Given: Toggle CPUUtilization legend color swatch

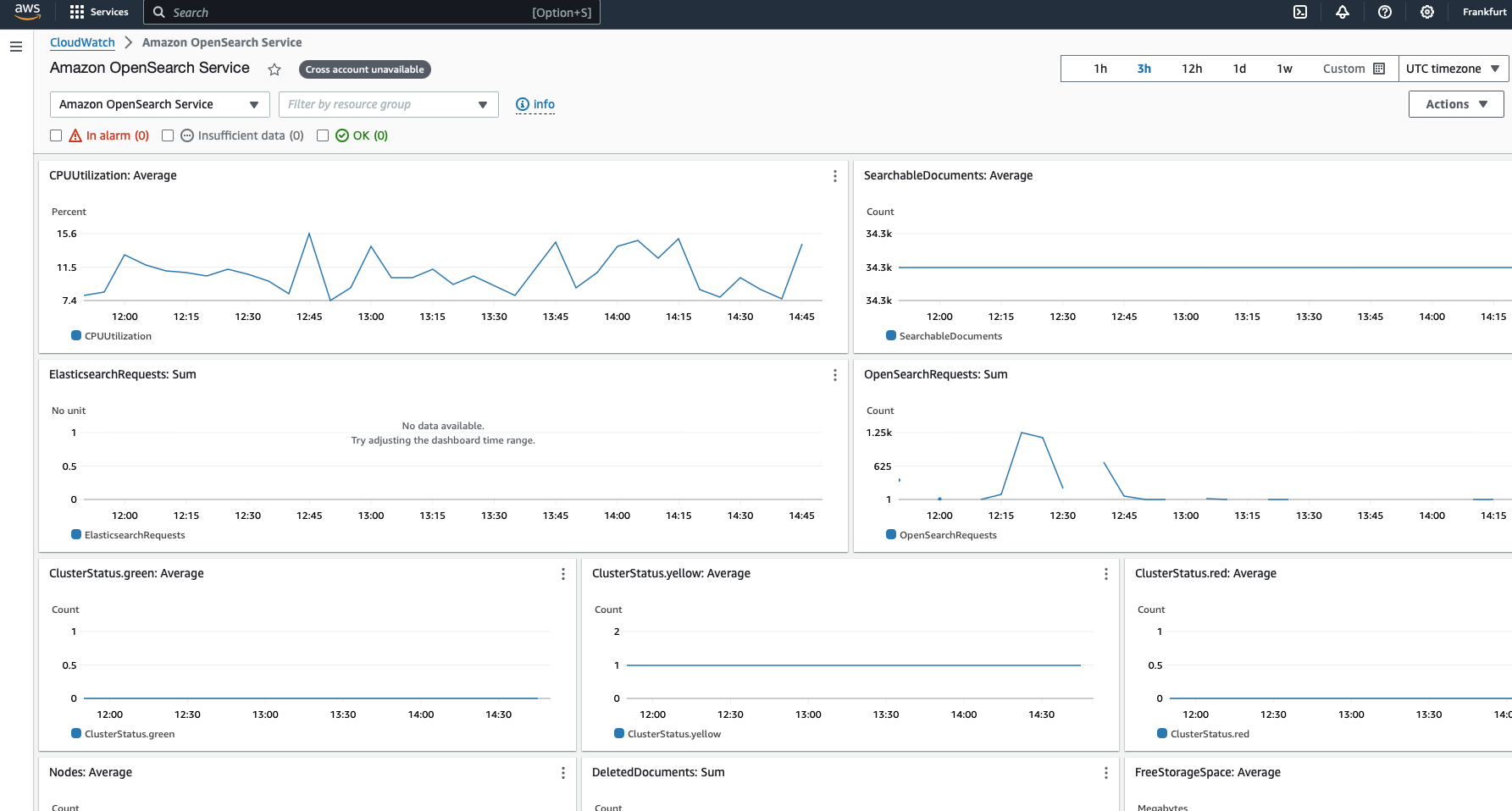Looking at the screenshot, I should 76,335.
